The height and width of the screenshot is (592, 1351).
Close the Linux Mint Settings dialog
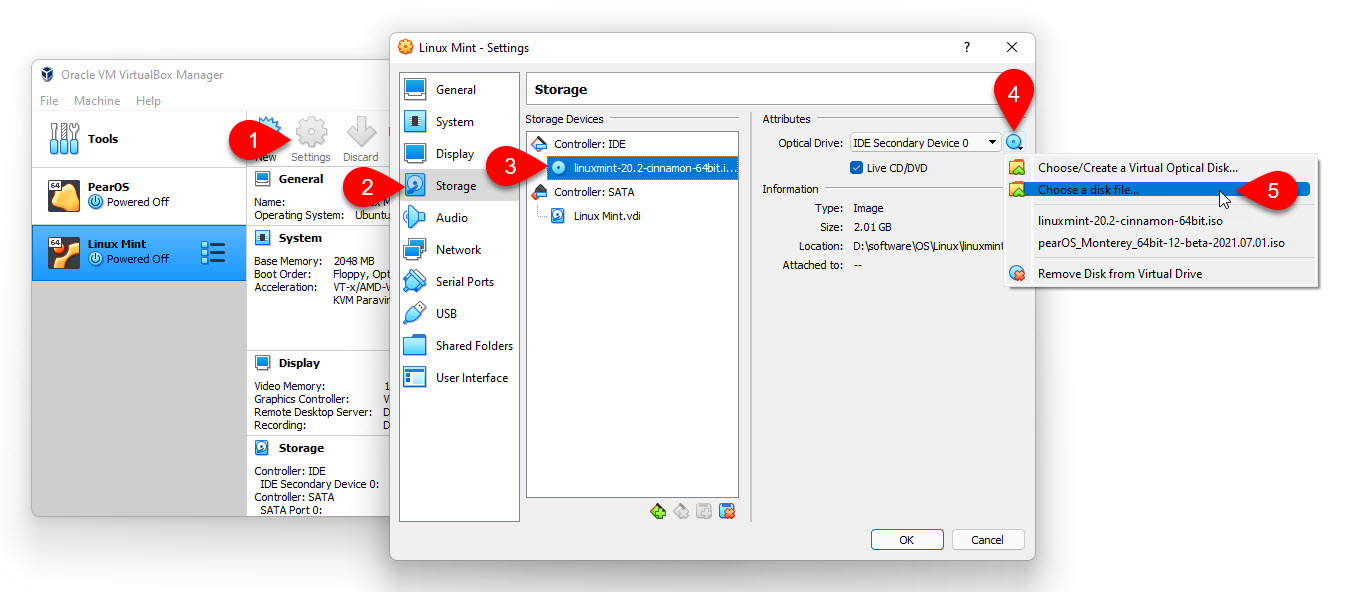click(x=1012, y=47)
